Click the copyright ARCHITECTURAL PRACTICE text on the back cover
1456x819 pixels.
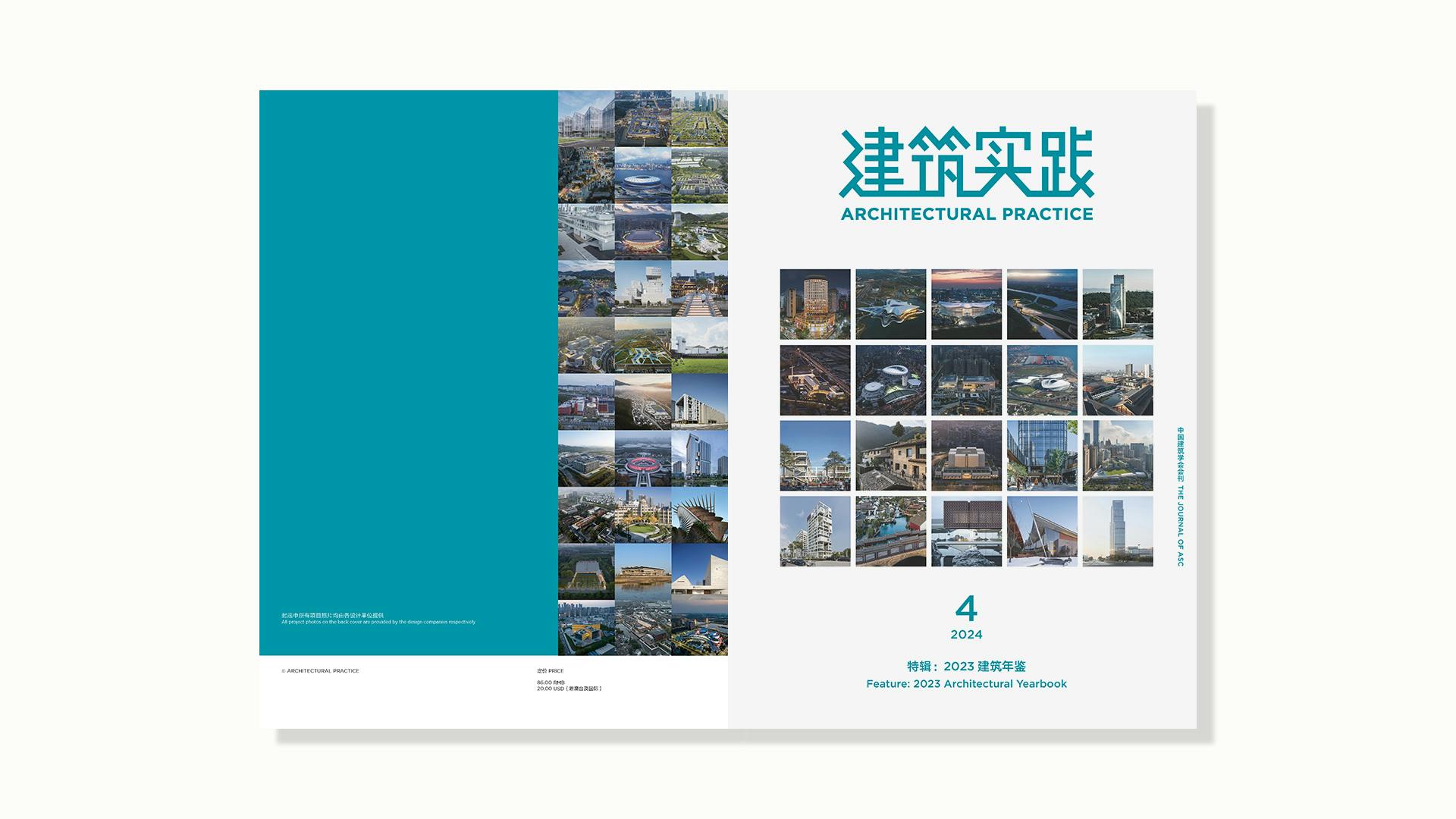tap(321, 671)
